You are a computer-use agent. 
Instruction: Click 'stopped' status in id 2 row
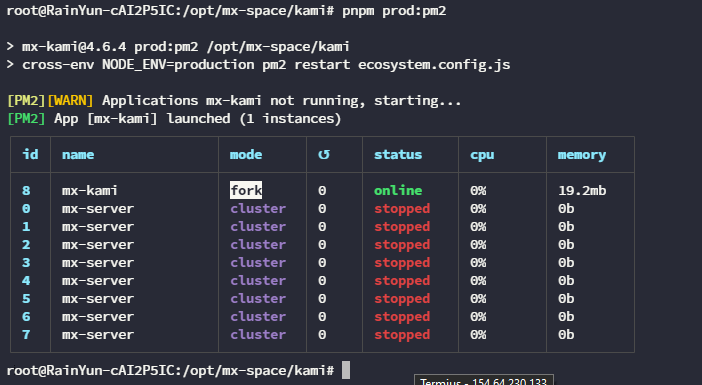[402, 245]
